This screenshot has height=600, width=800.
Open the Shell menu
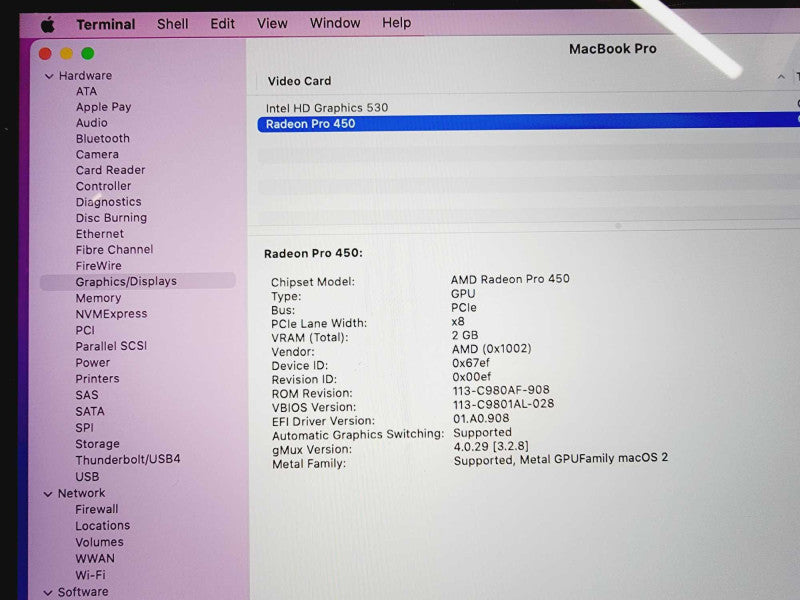[x=172, y=24]
